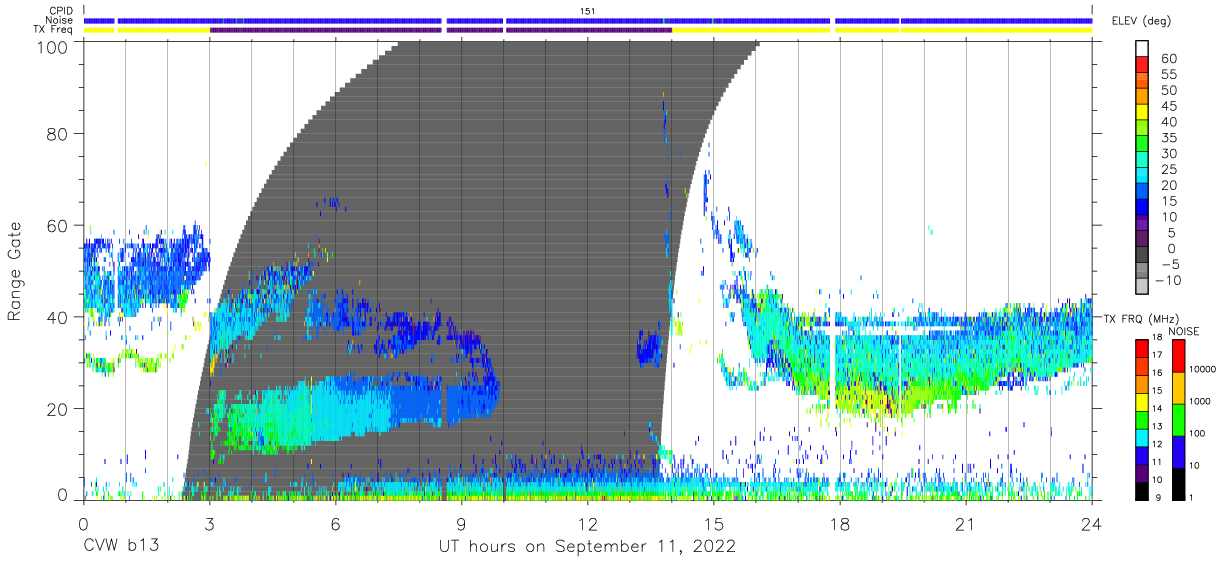Click the elevation colorbar label '30'
The image size is (1228, 567).
click(x=1169, y=153)
